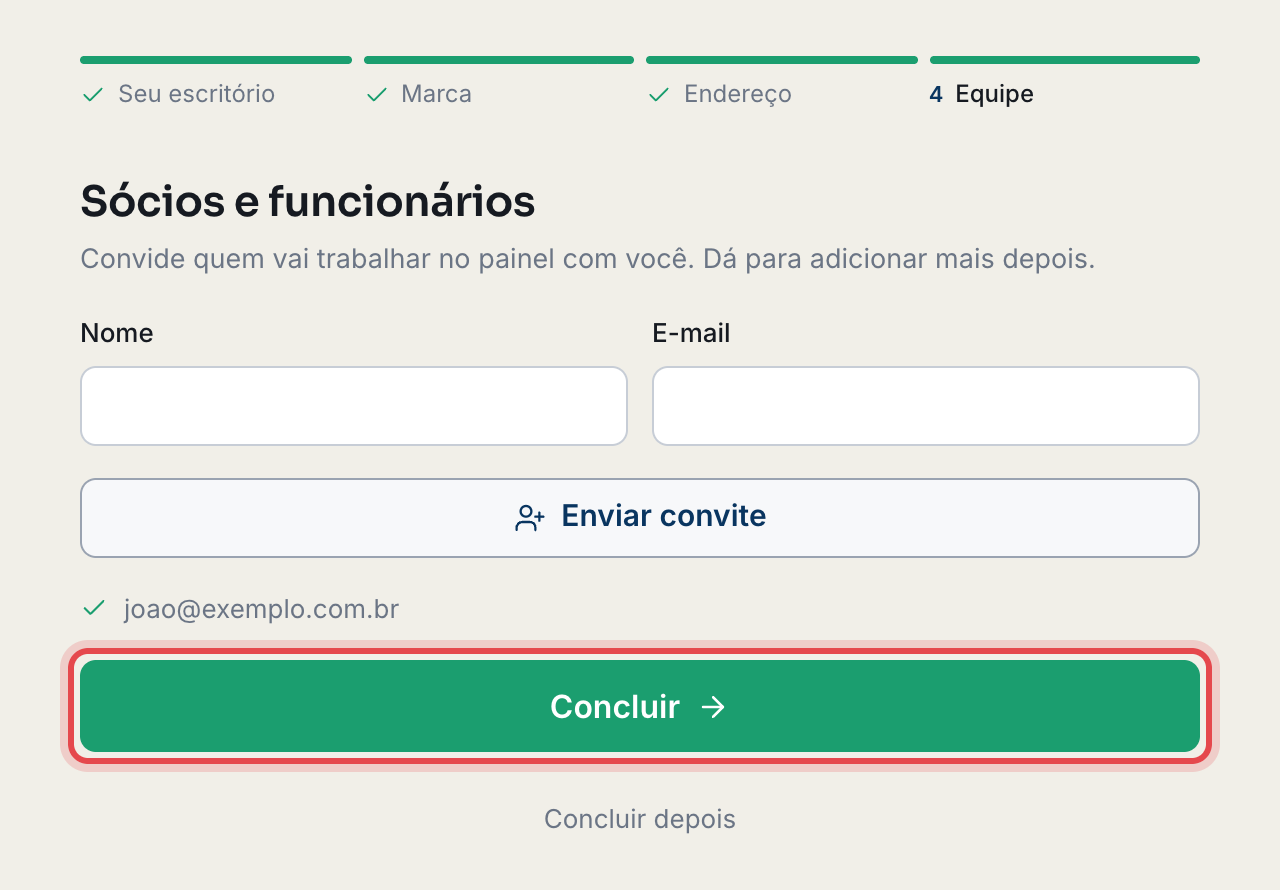Screen dimensions: 1280x890
Task: Click the arrow icon on Concluir button
Action: [x=713, y=707]
